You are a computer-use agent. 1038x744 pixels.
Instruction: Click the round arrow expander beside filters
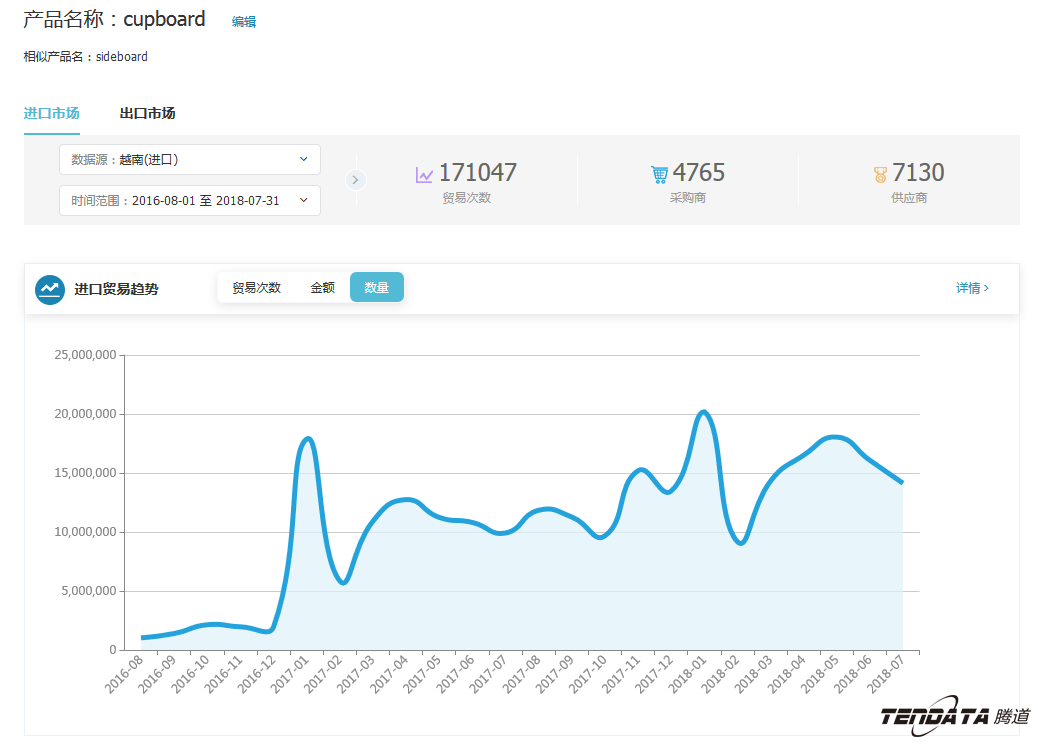point(356,180)
